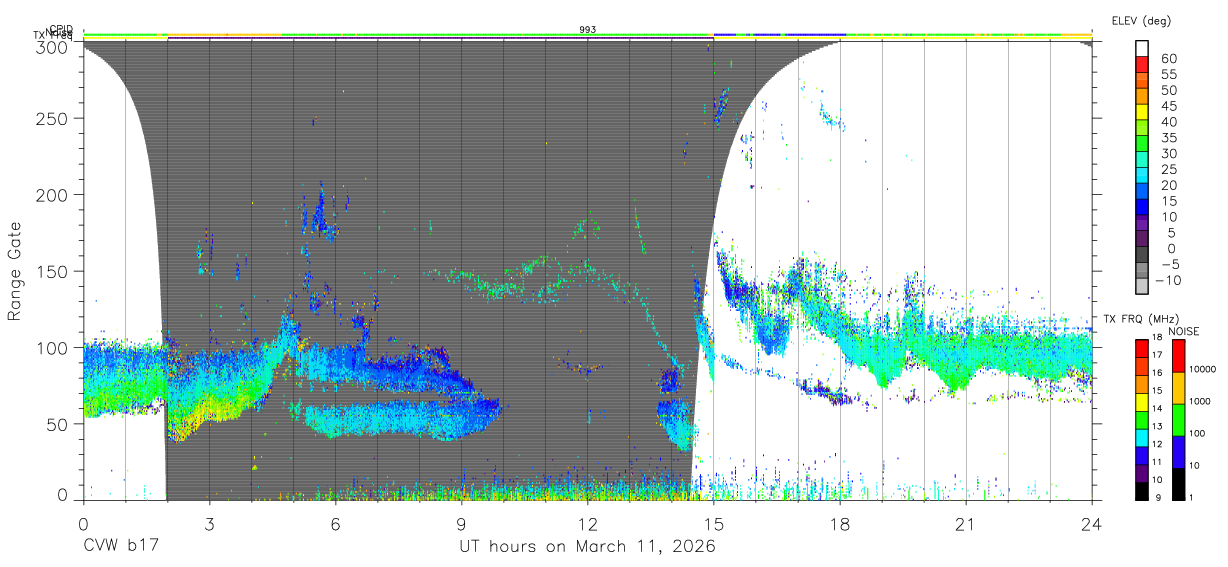
Task: Click the '9' tick on the UT hours axis
Action: click(x=461, y=523)
